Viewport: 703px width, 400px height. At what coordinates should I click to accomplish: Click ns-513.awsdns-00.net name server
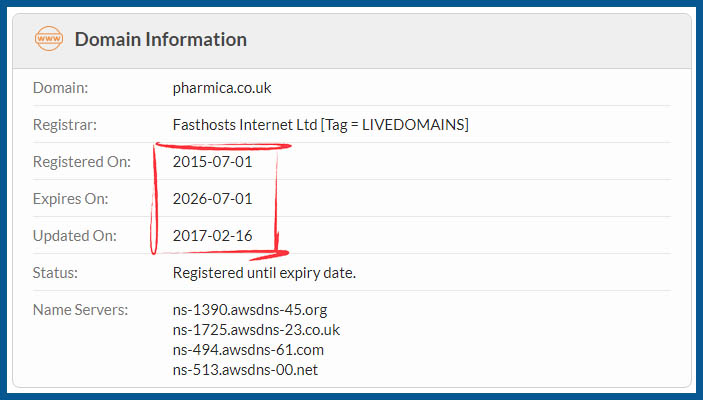coord(245,370)
